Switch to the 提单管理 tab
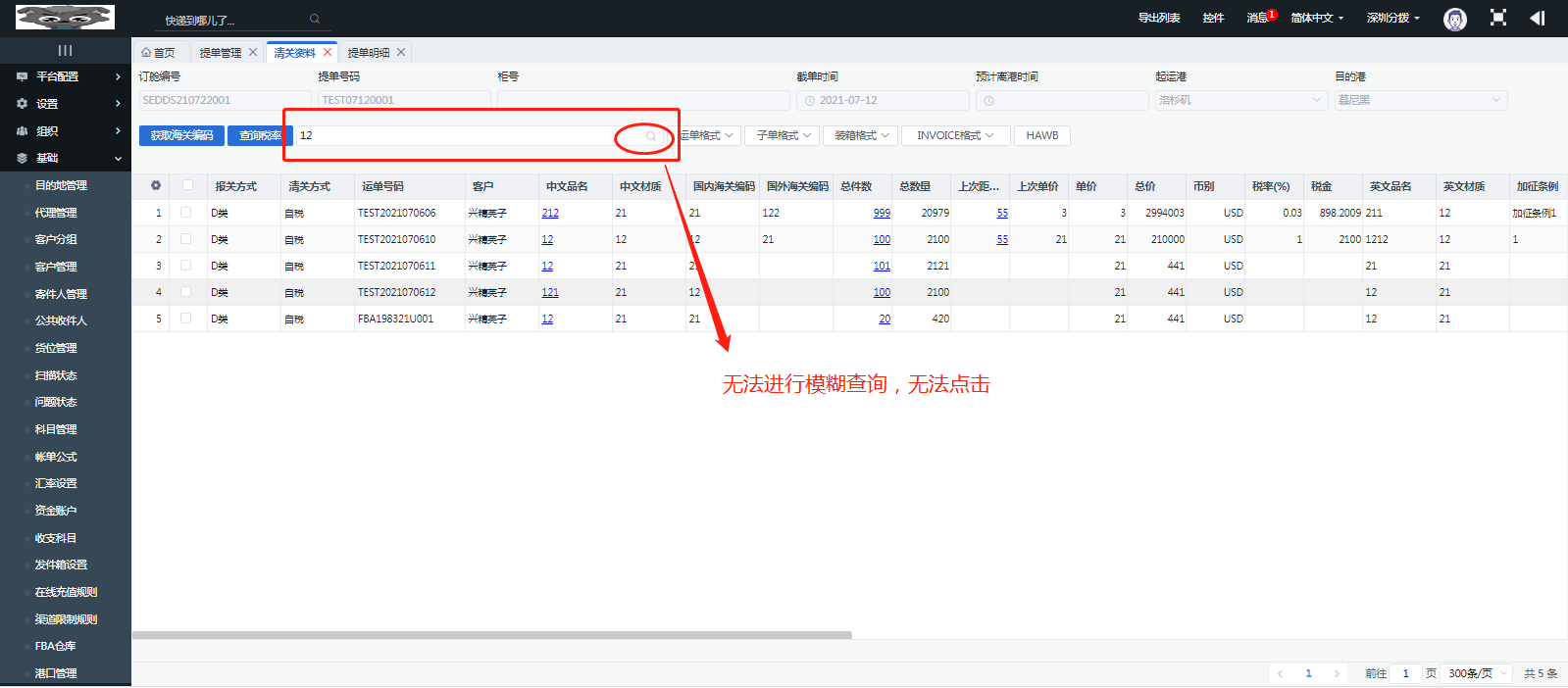The image size is (1568, 688). click(x=220, y=53)
